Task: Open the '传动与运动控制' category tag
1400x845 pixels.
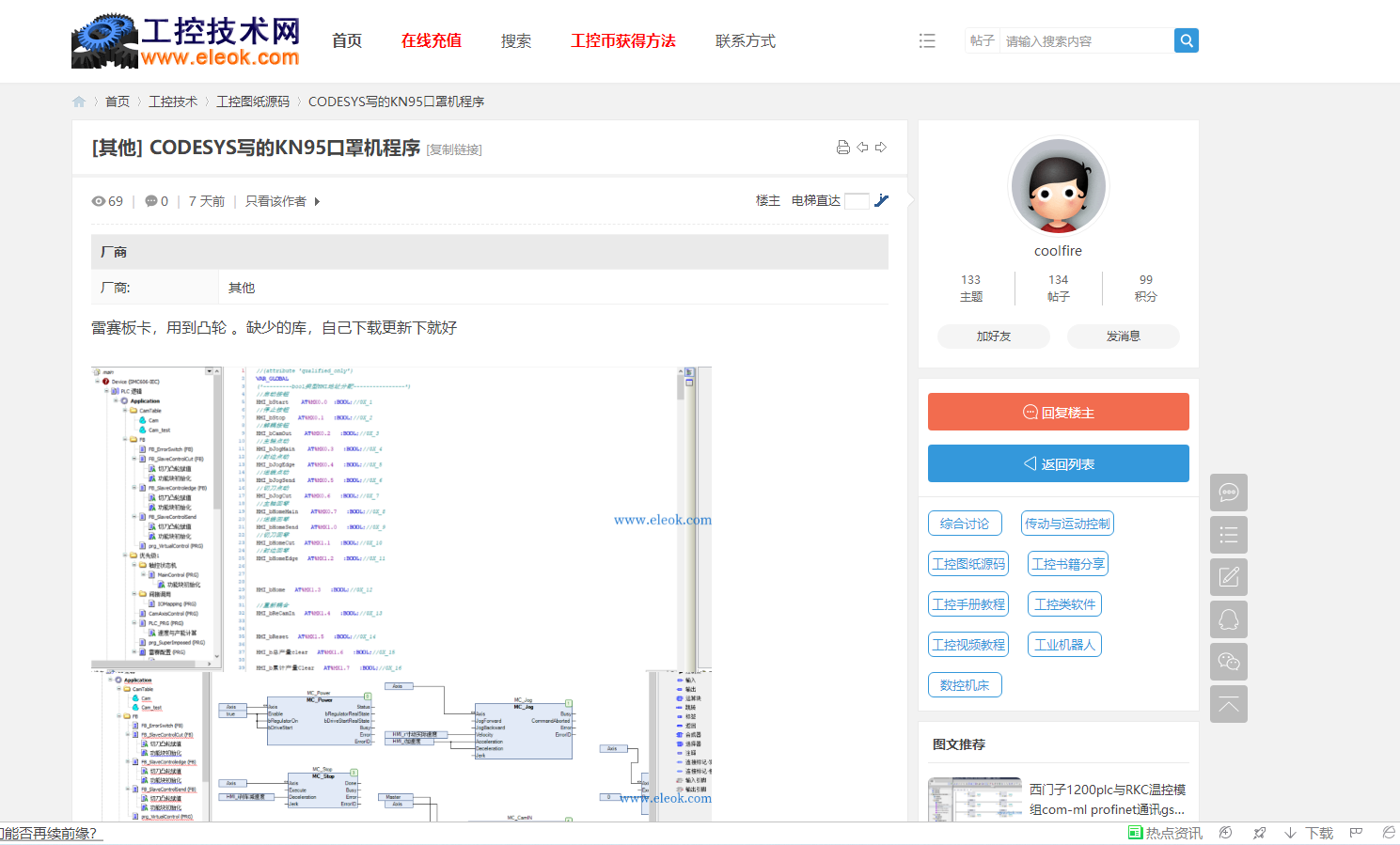Action: coord(1067,524)
